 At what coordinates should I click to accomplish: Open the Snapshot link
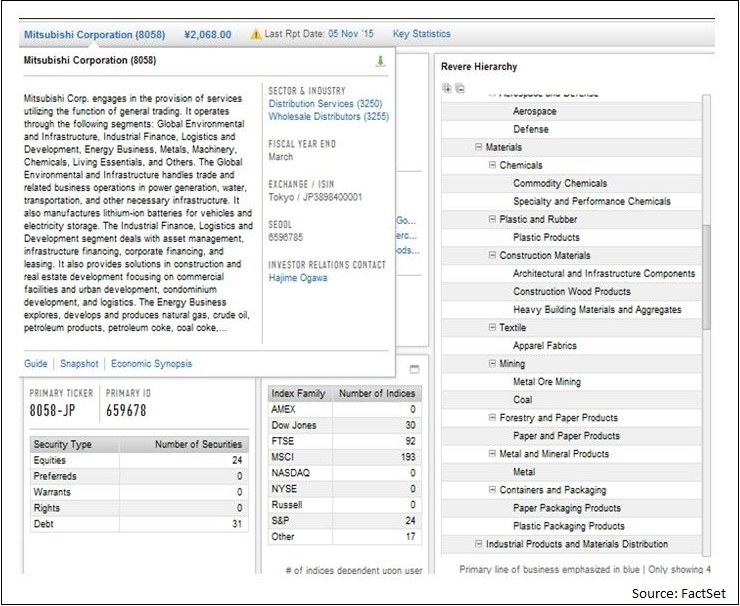coord(79,363)
